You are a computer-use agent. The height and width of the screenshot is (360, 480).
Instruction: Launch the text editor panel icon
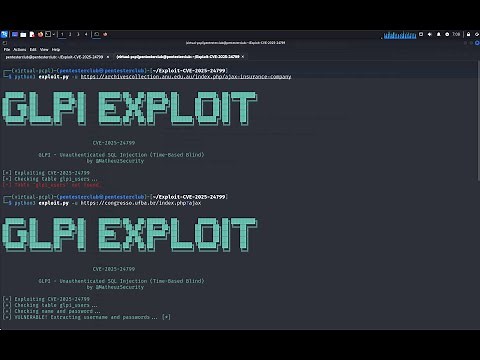32,34
